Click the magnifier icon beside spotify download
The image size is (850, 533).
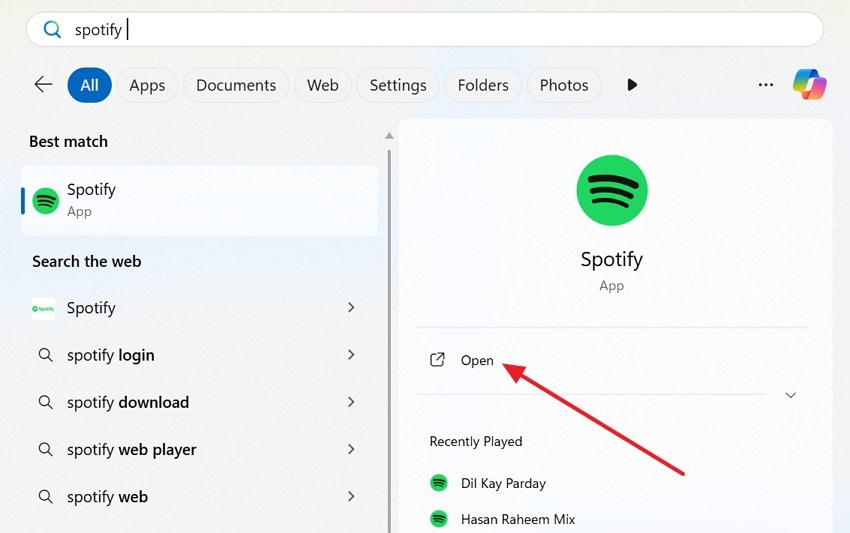tap(46, 402)
